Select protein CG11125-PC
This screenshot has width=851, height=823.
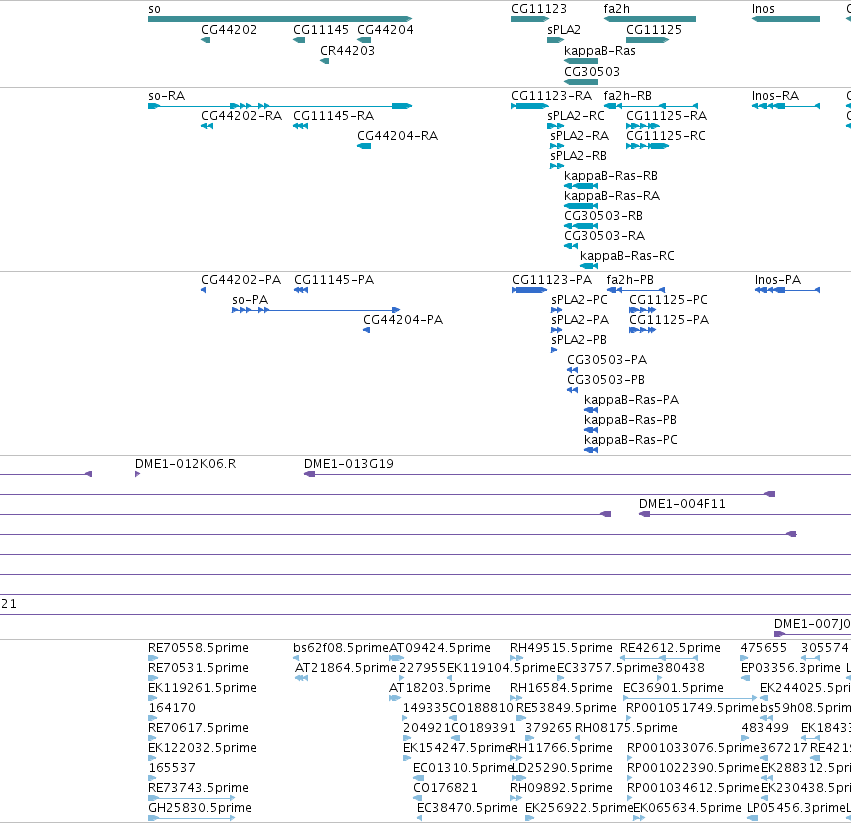tap(669, 300)
